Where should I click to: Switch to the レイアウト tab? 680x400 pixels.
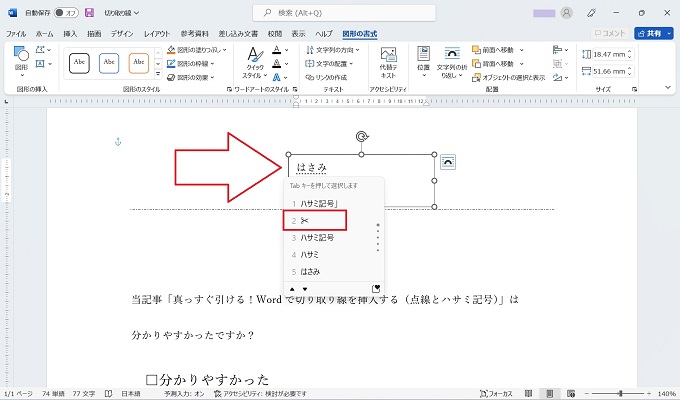click(x=157, y=33)
